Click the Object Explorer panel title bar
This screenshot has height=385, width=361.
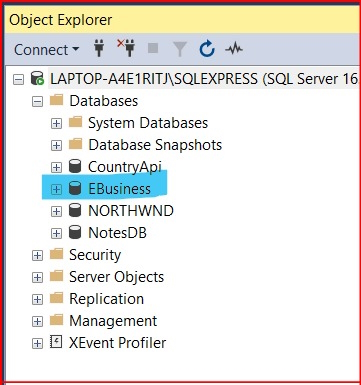tap(182, 20)
